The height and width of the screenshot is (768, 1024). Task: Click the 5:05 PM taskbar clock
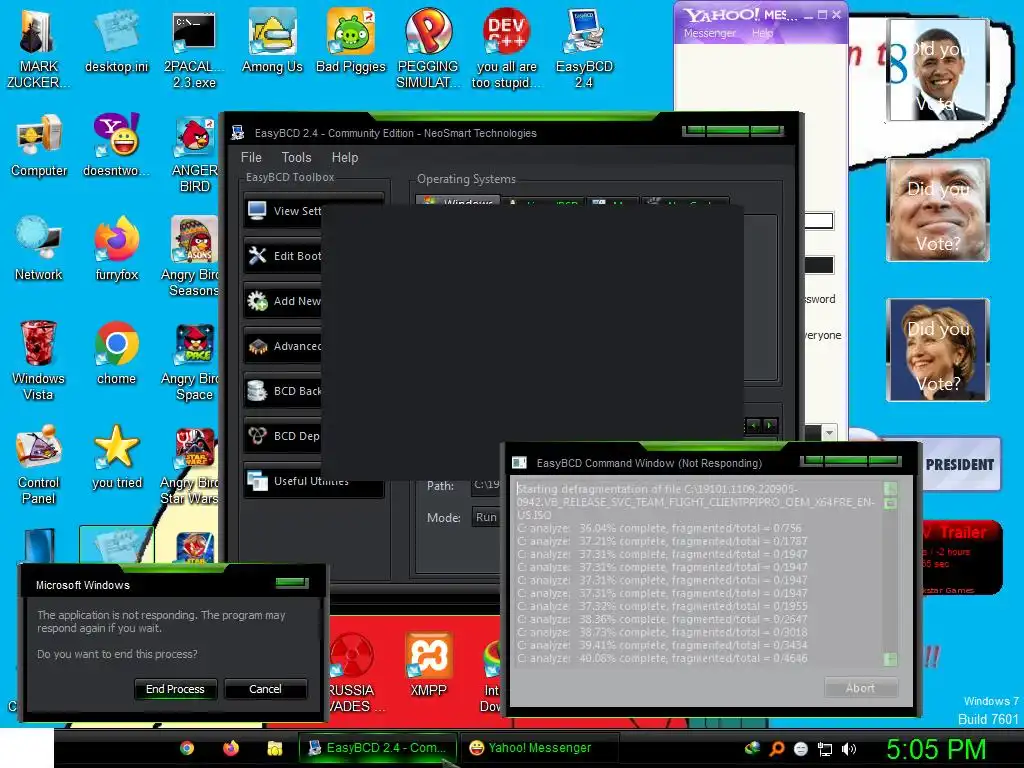(x=936, y=749)
